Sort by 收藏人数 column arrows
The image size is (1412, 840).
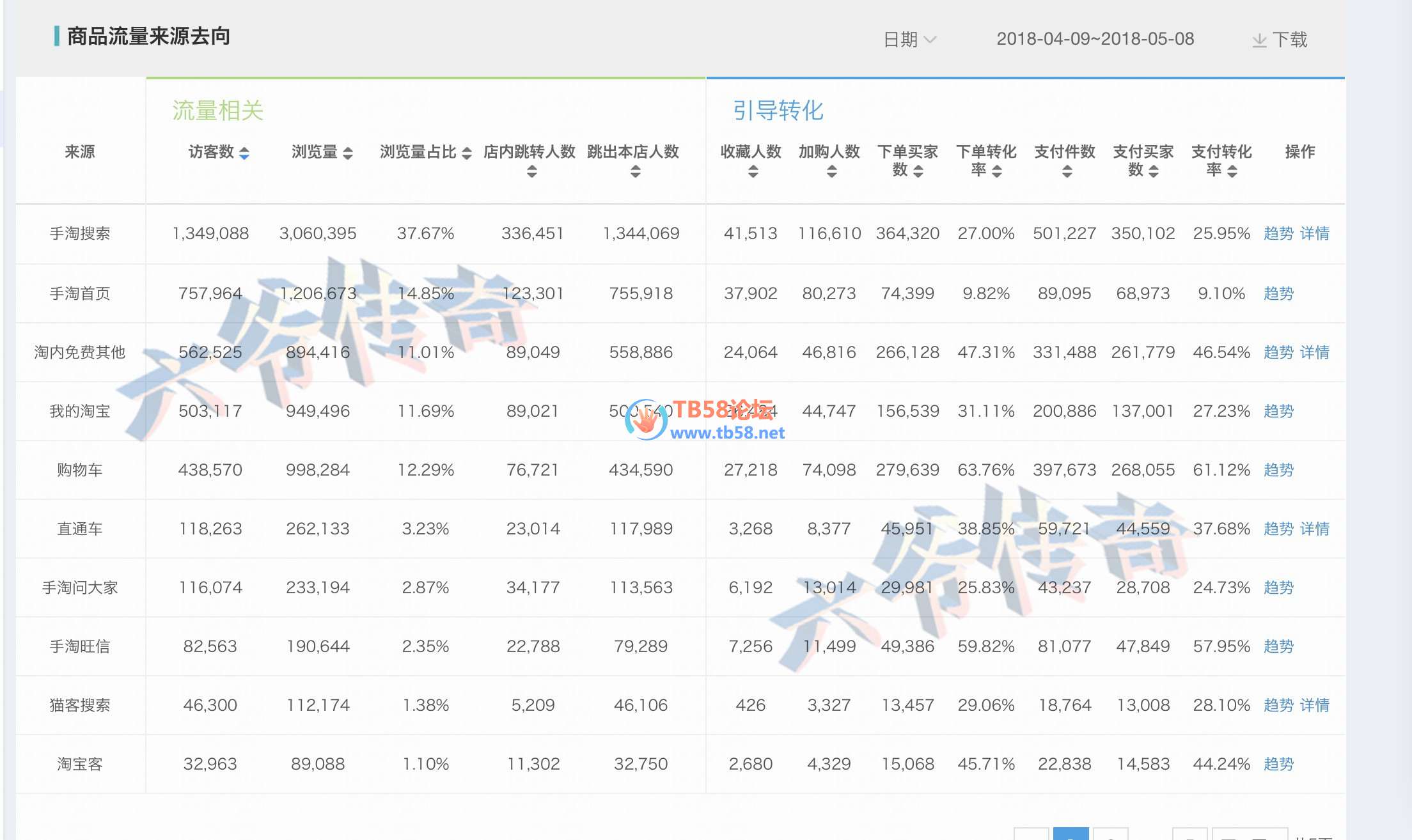[x=753, y=171]
